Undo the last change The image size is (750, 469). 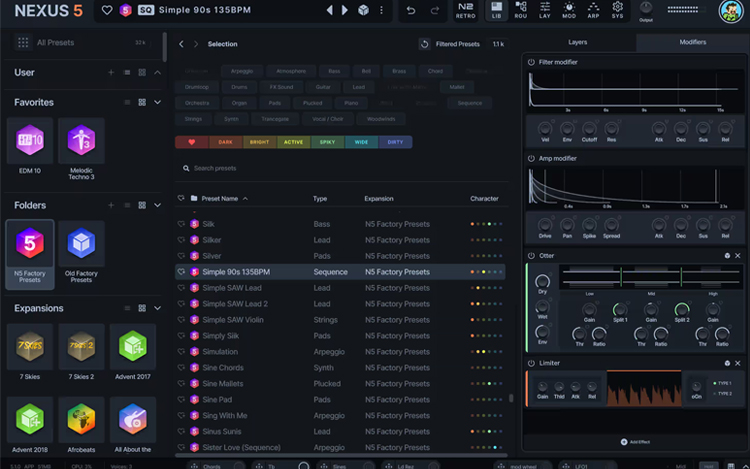(411, 10)
